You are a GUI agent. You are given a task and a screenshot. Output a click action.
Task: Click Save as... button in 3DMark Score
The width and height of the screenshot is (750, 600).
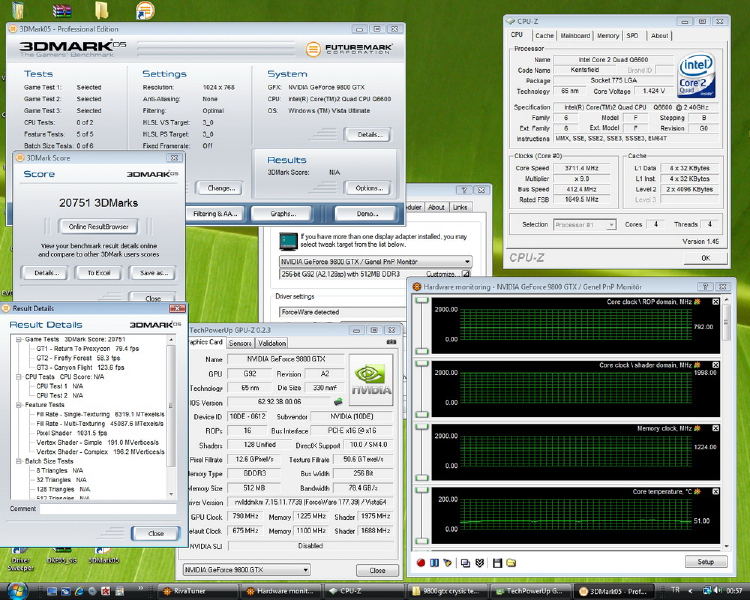tap(154, 273)
